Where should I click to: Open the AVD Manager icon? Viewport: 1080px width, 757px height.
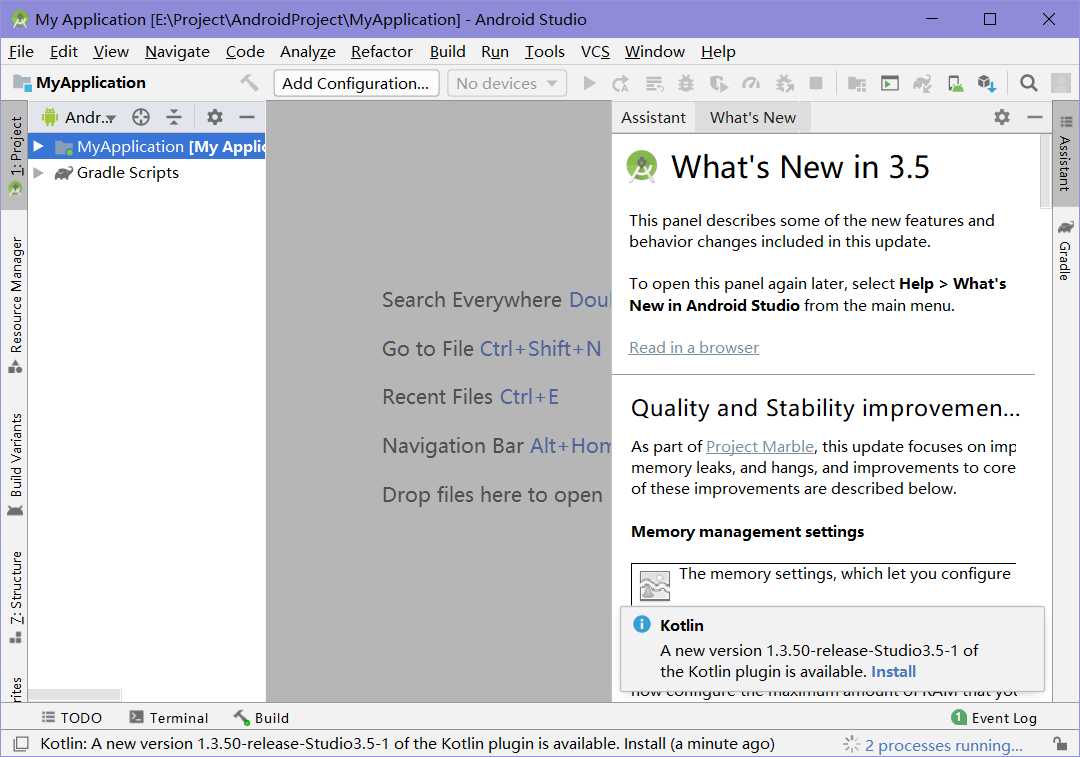point(955,83)
